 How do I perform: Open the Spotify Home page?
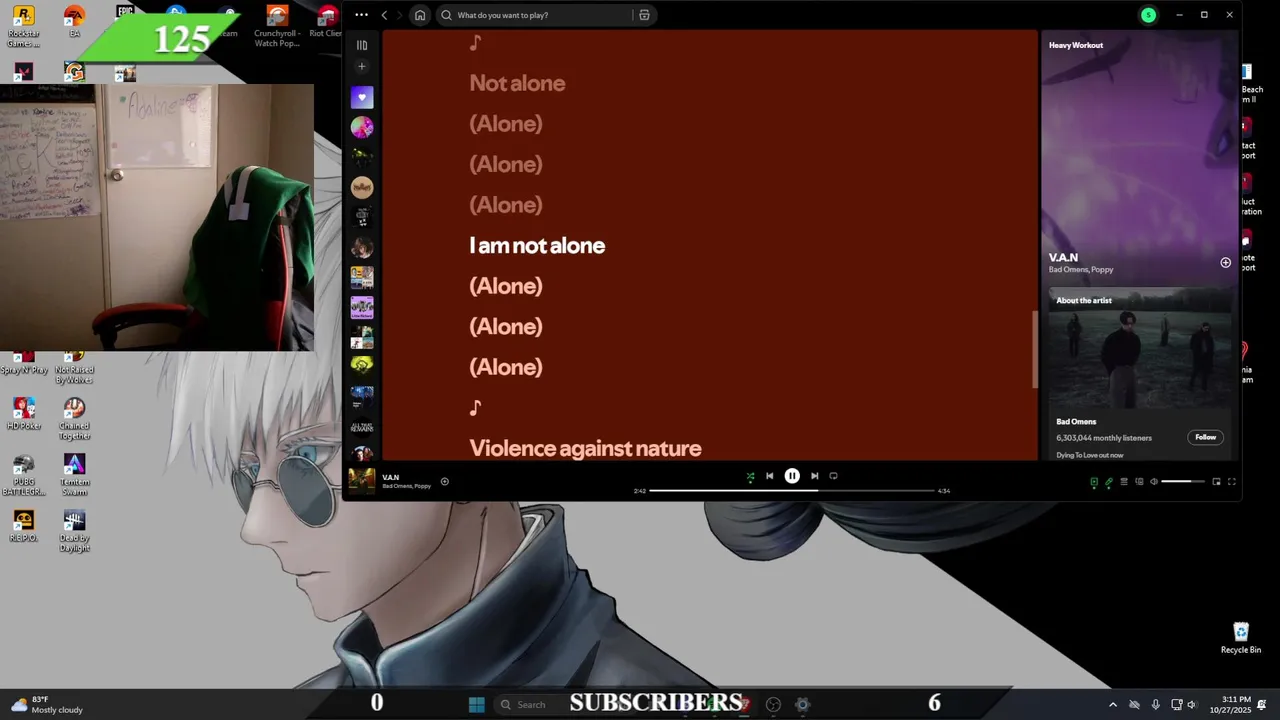[x=420, y=15]
